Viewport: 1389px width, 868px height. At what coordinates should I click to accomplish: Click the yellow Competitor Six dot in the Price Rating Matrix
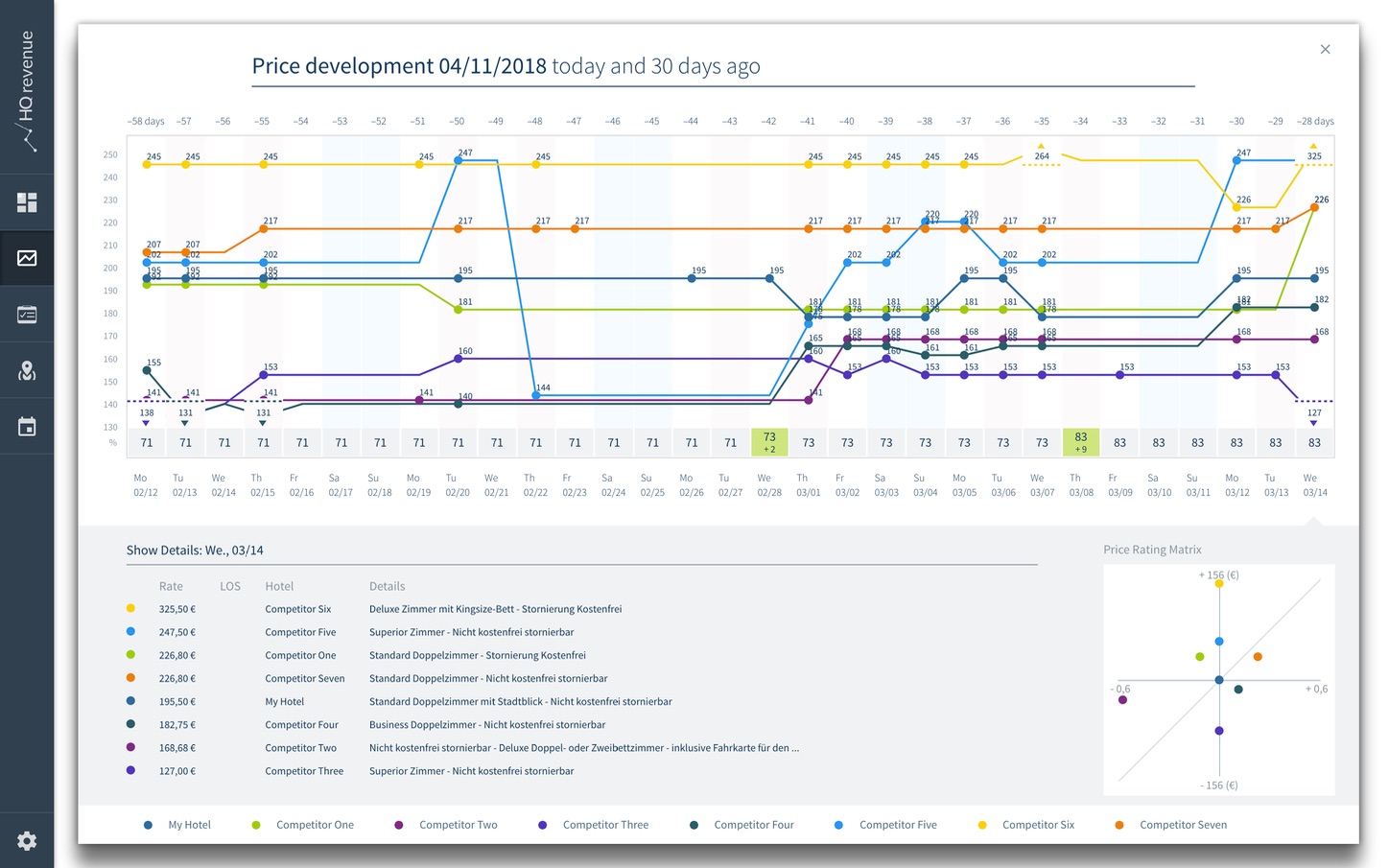(x=1219, y=583)
